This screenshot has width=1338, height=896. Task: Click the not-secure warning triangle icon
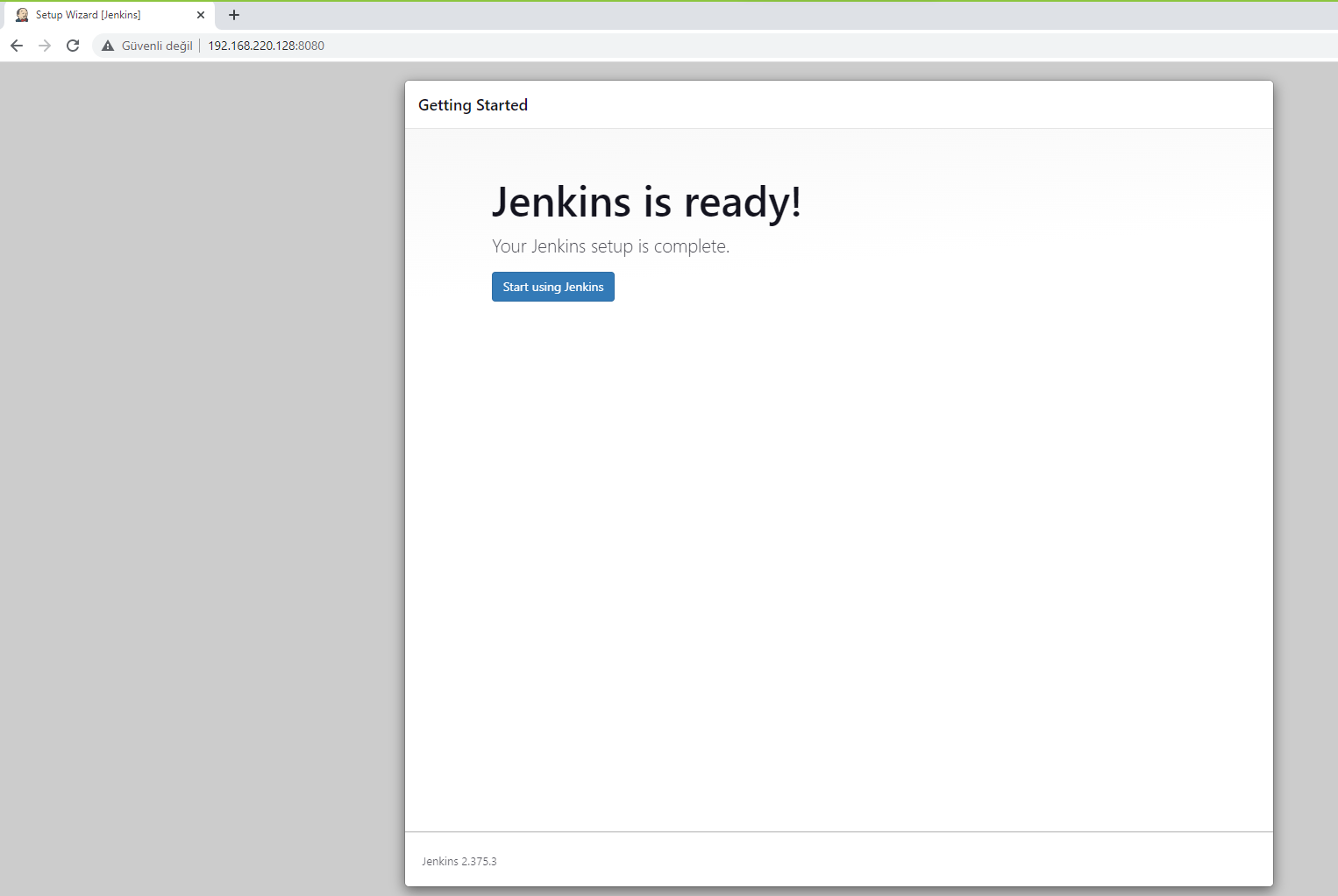click(x=108, y=46)
